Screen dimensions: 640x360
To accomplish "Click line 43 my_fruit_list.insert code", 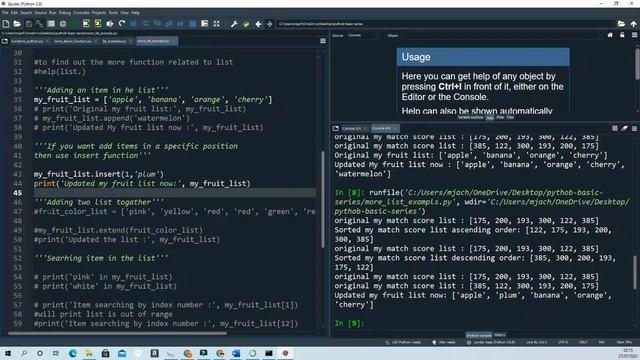I will tap(98, 174).
